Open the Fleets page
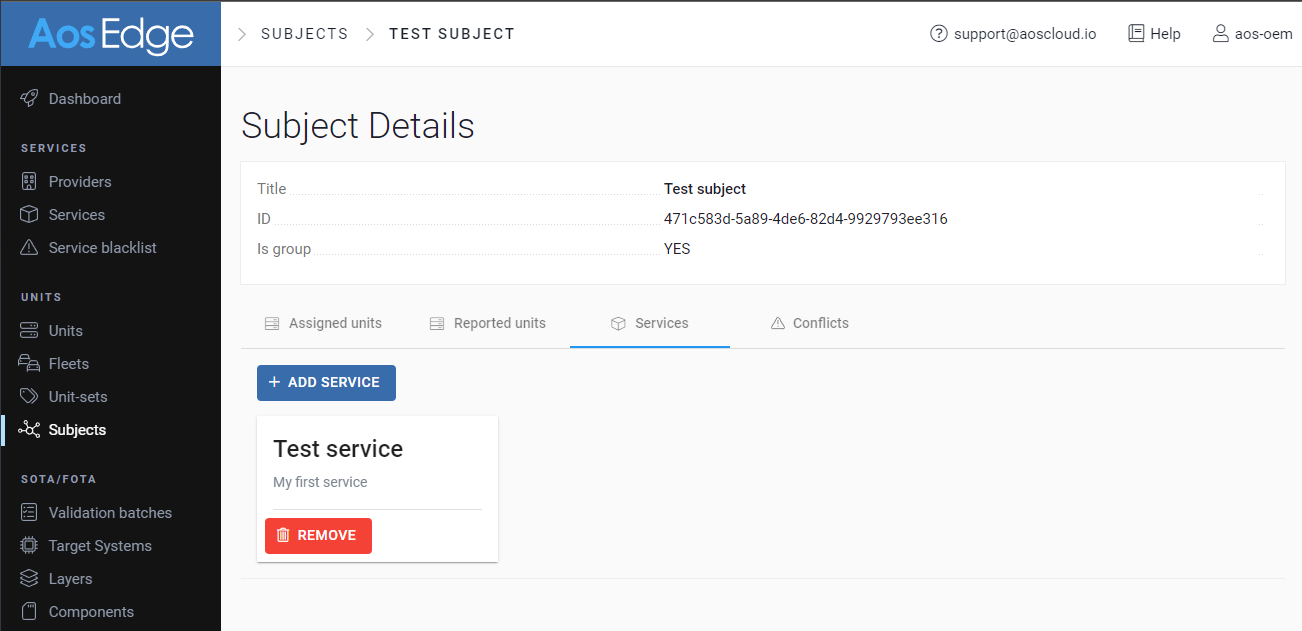This screenshot has width=1302, height=631. [x=70, y=363]
